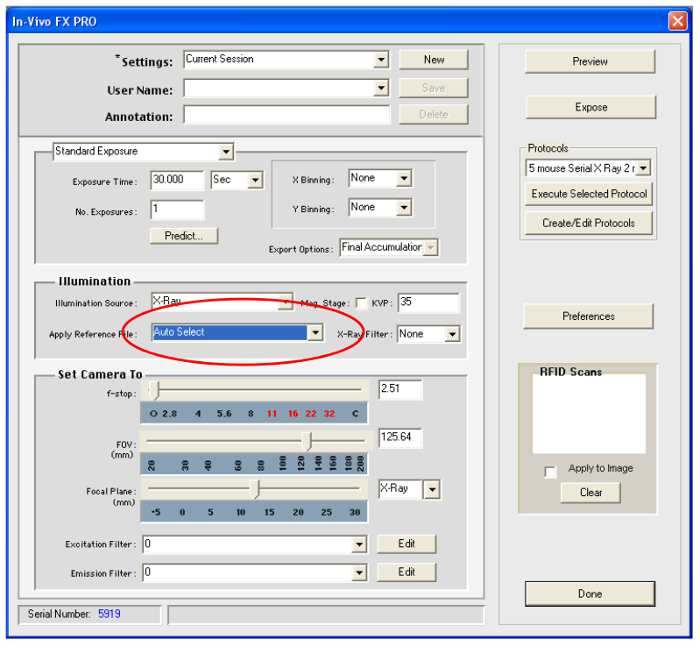Click the Preview button
Image resolution: width=700 pixels, height=647 pixels.
590,62
